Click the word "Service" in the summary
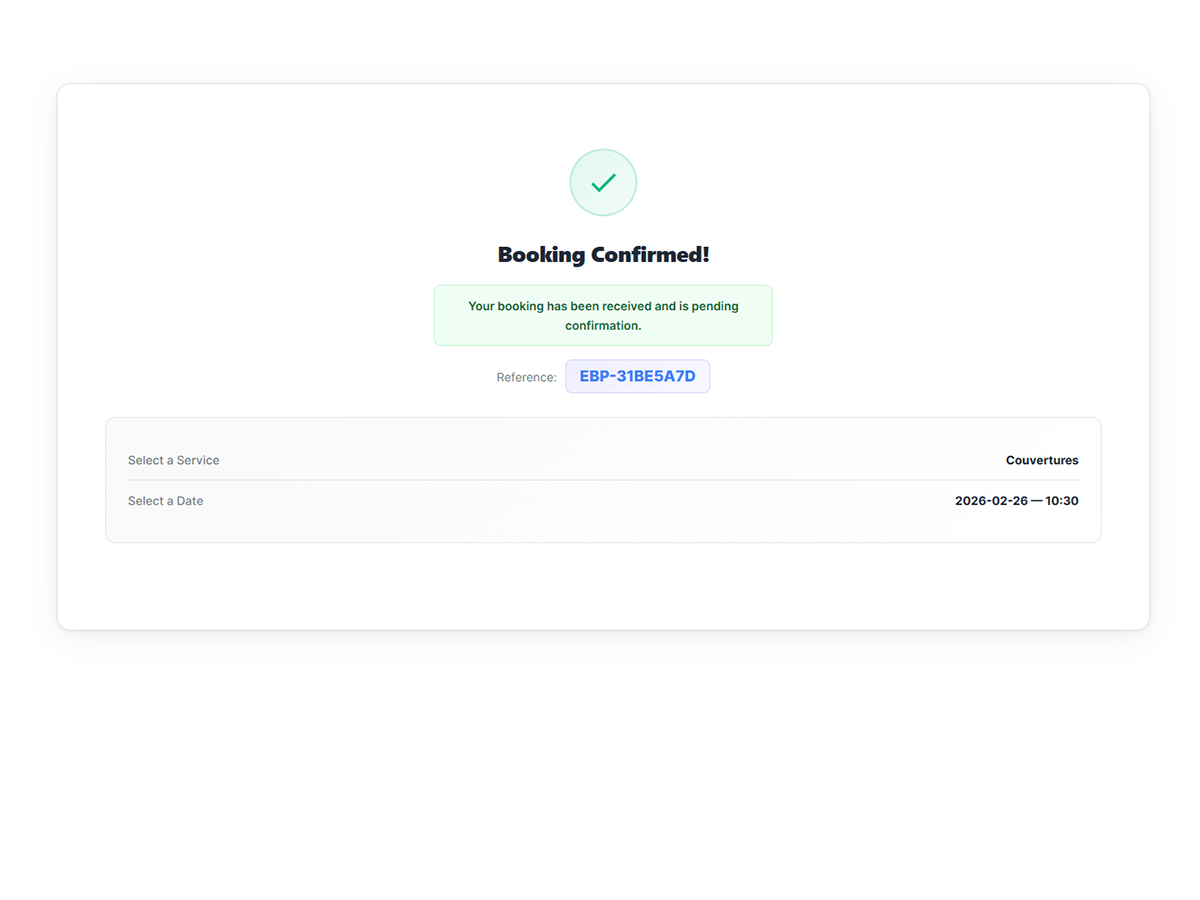The height and width of the screenshot is (900, 1200). click(197, 460)
